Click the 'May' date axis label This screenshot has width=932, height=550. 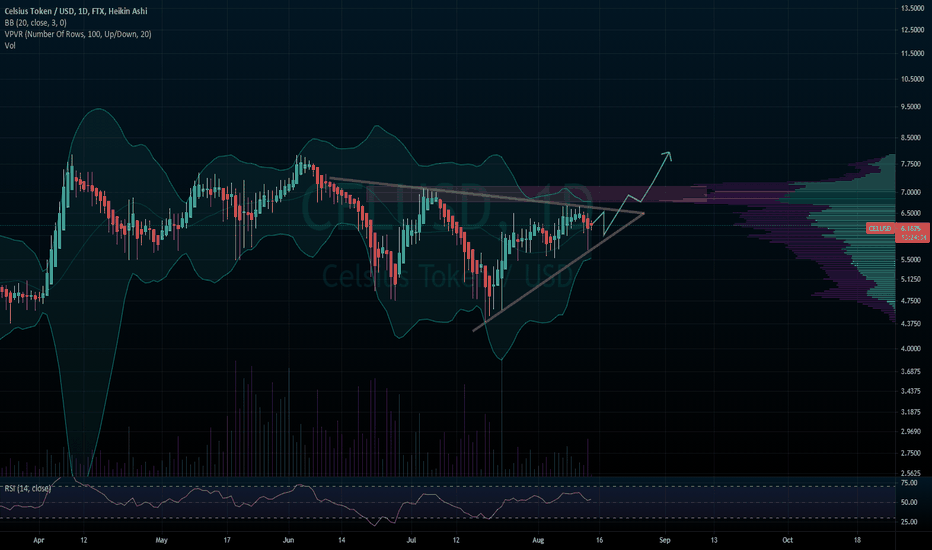pyautogui.click(x=161, y=540)
